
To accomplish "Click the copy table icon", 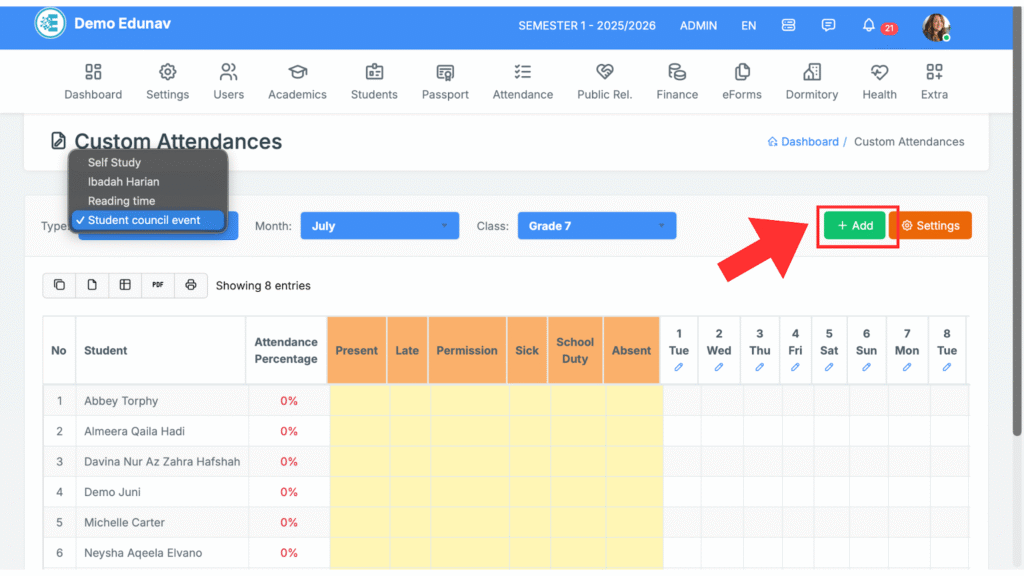I will [59, 285].
